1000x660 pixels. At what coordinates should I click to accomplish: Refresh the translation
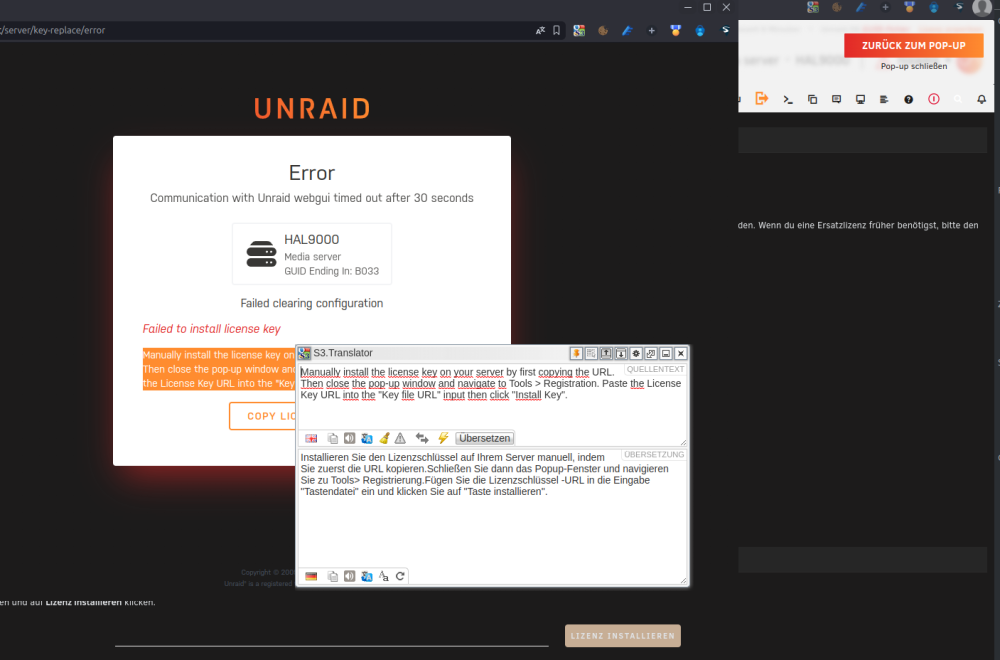click(x=400, y=576)
